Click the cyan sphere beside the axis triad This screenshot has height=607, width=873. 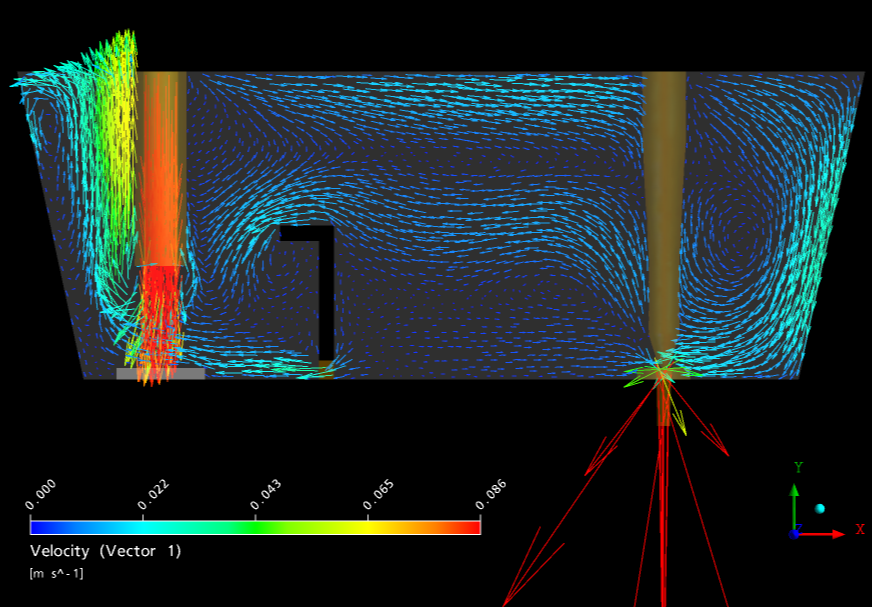(821, 509)
